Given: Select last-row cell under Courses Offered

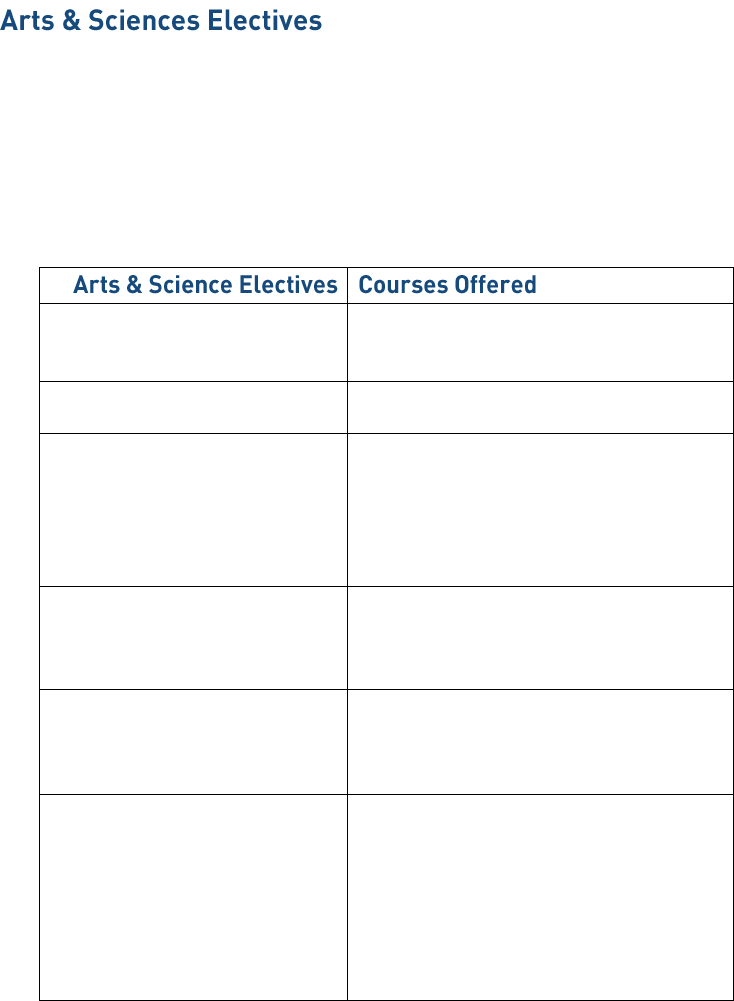Looking at the screenshot, I should pos(540,896).
